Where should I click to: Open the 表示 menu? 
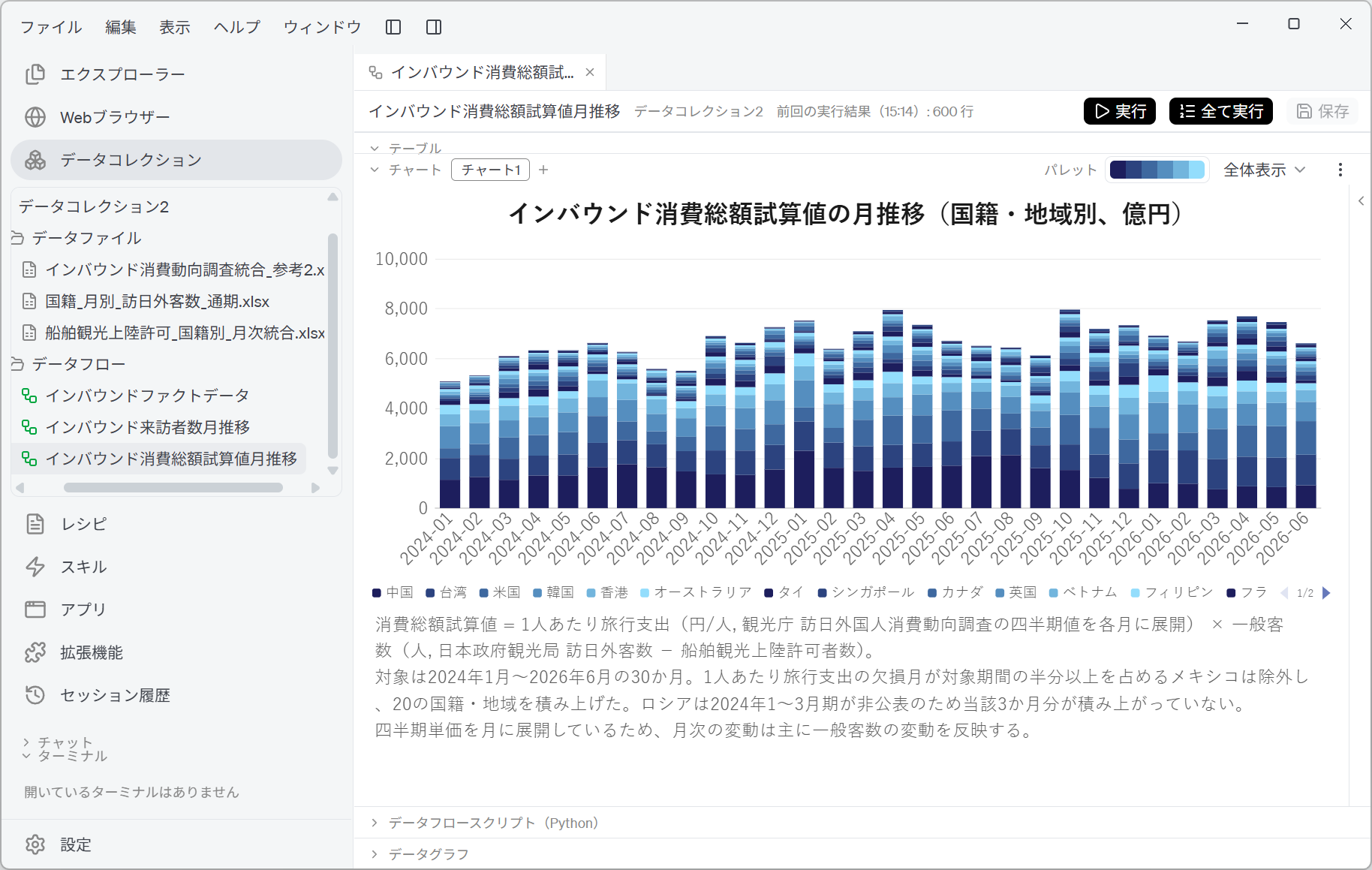click(175, 27)
